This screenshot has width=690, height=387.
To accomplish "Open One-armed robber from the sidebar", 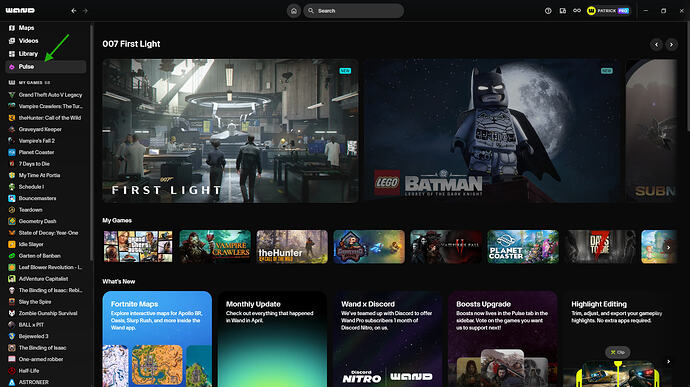I will click(x=46, y=359).
